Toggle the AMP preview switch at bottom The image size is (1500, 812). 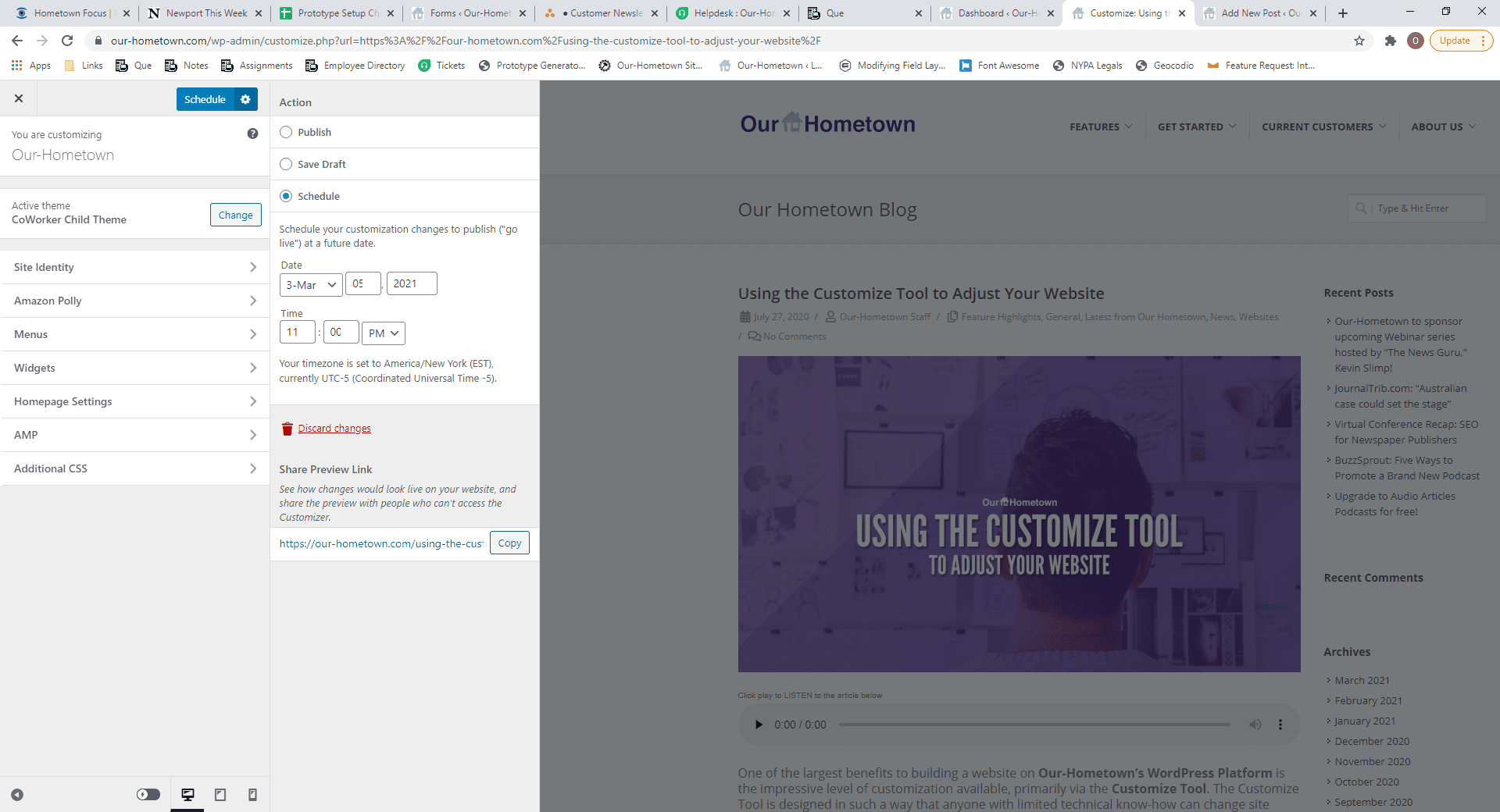click(148, 795)
